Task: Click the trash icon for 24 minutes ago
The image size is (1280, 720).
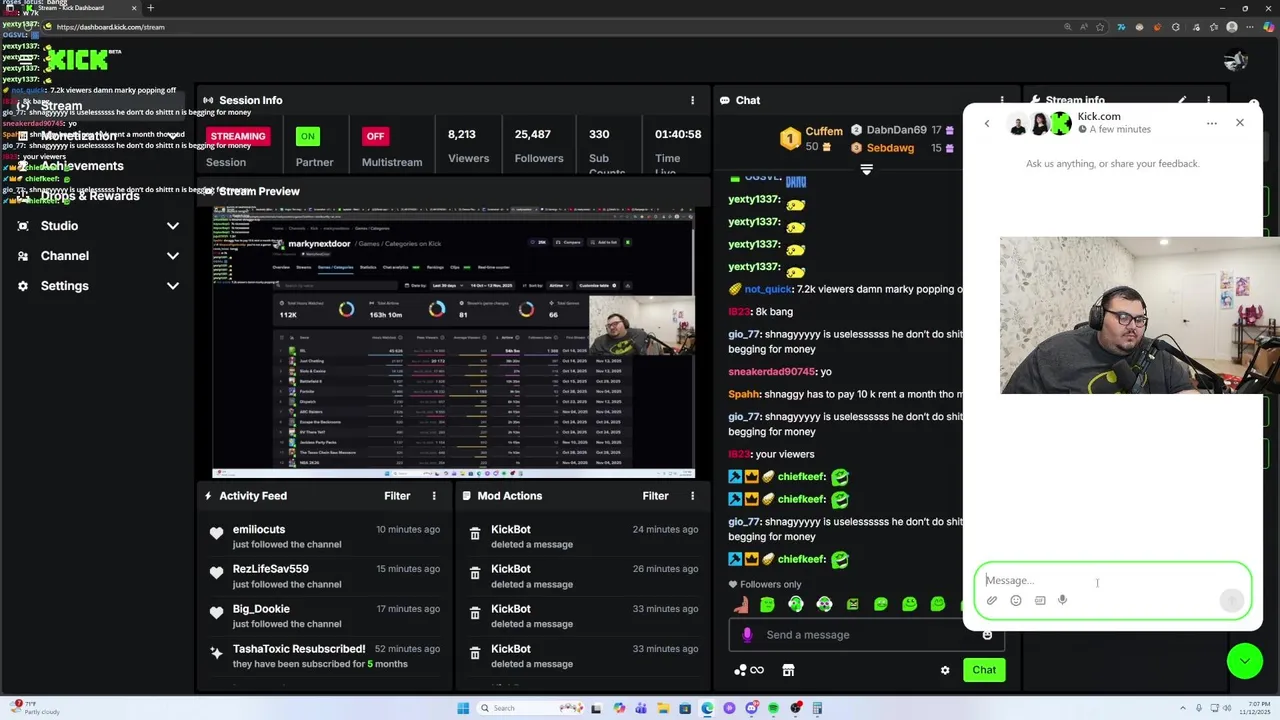Action: point(475,536)
